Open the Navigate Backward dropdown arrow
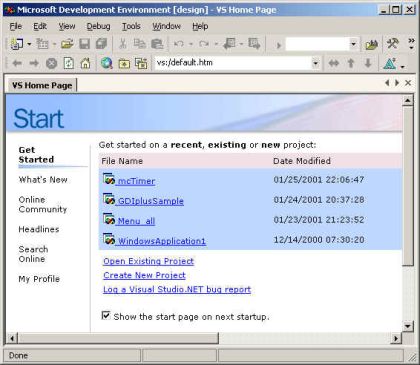The image size is (420, 365). 241,44
